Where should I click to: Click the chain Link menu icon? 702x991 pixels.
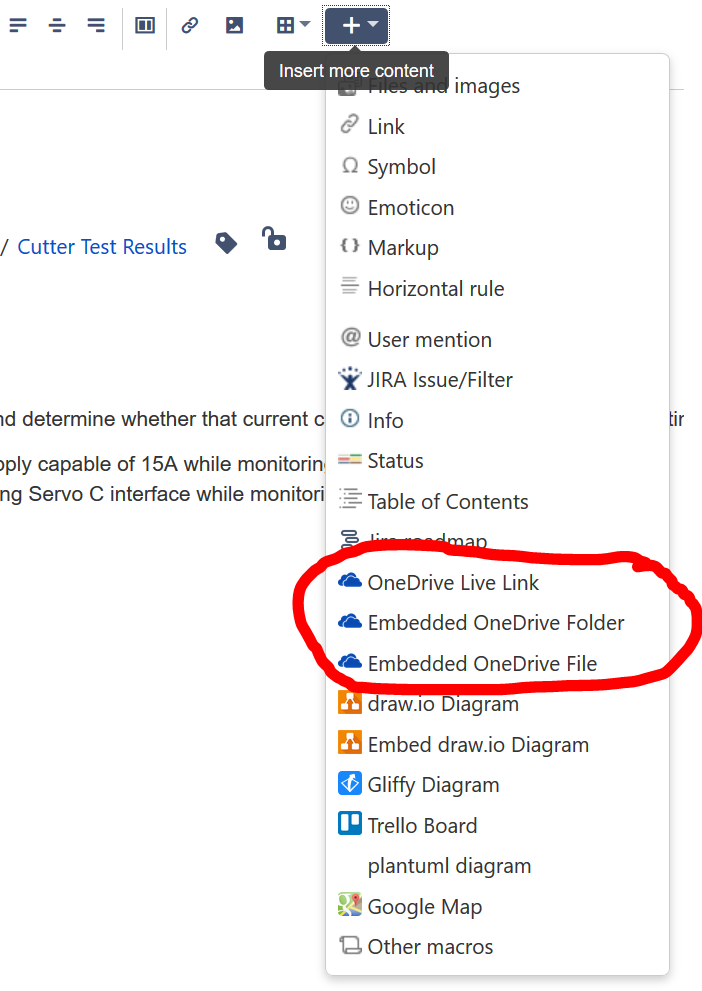pos(349,125)
